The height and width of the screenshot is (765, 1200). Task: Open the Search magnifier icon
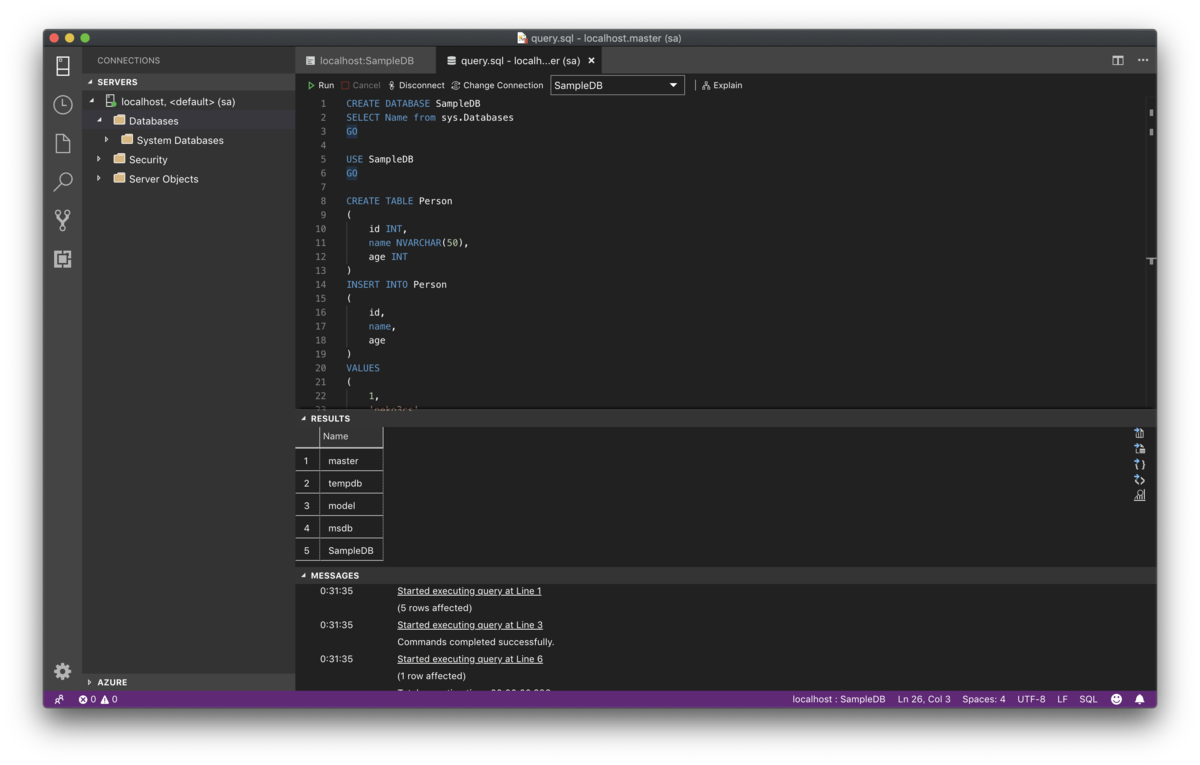pyautogui.click(x=62, y=182)
